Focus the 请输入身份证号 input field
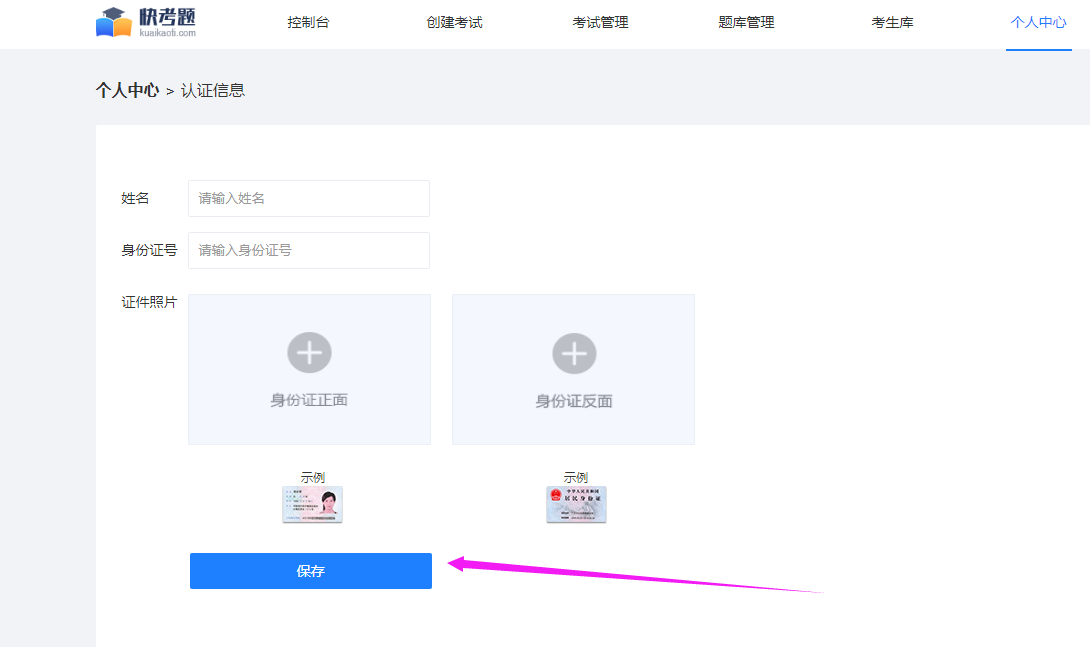 [308, 250]
